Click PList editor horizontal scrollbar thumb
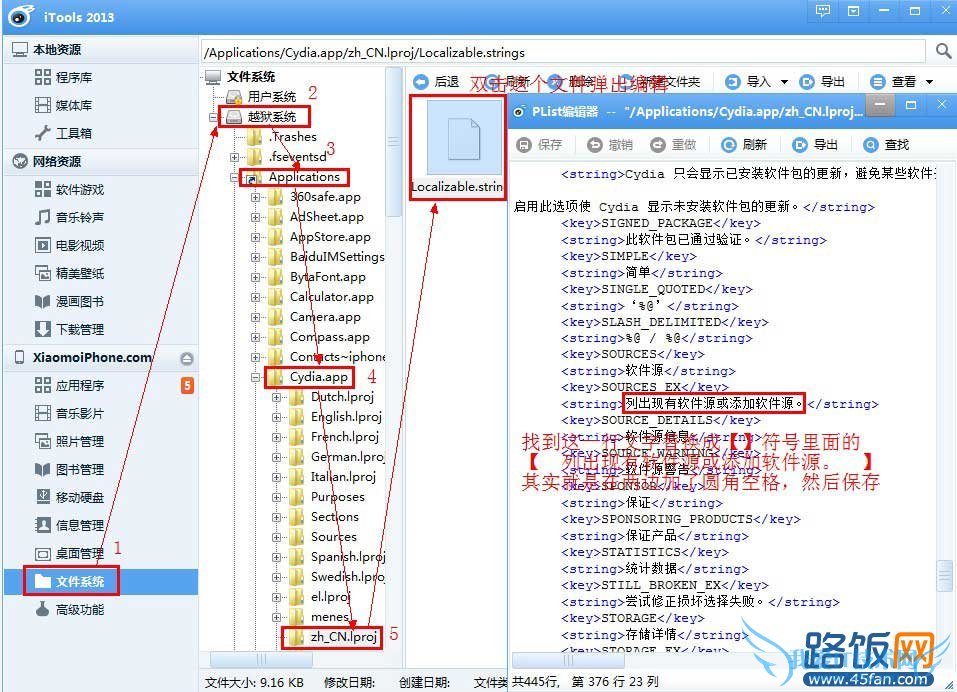957x692 pixels. [x=568, y=660]
